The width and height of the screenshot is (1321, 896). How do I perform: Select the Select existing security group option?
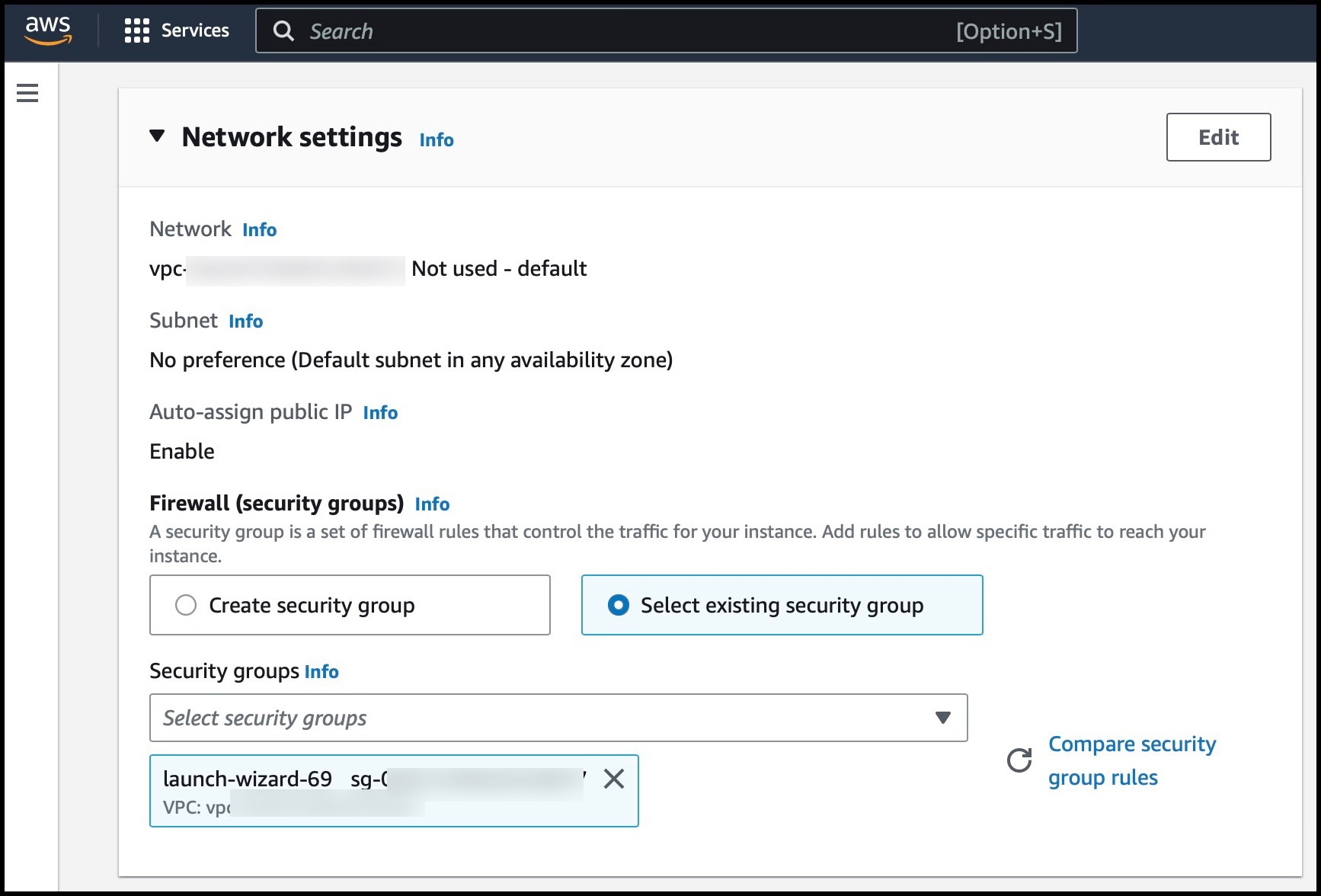(619, 604)
